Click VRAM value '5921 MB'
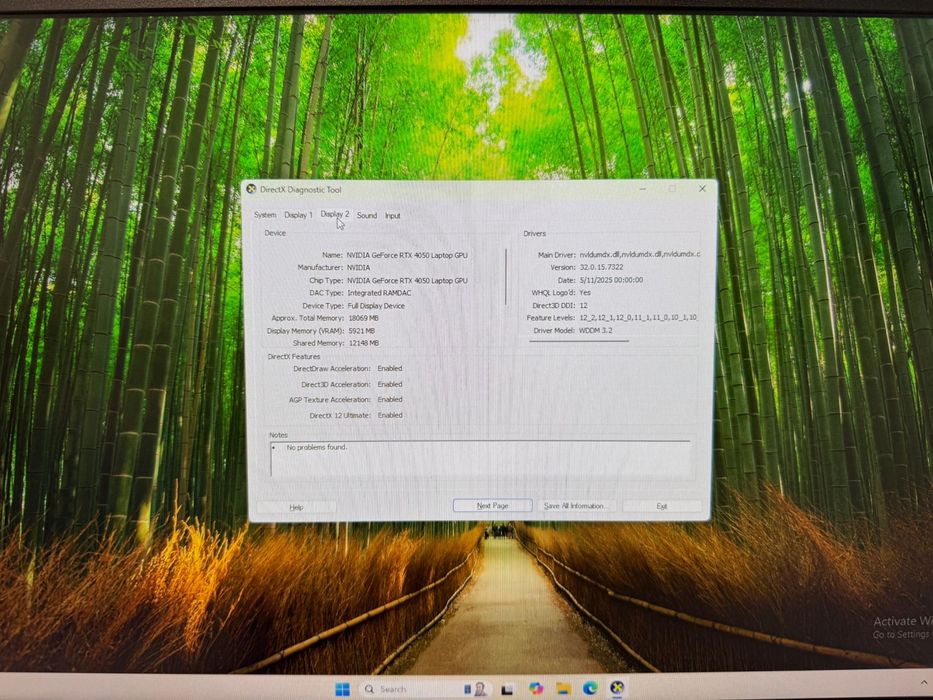This screenshot has height=700, width=933. pos(362,330)
